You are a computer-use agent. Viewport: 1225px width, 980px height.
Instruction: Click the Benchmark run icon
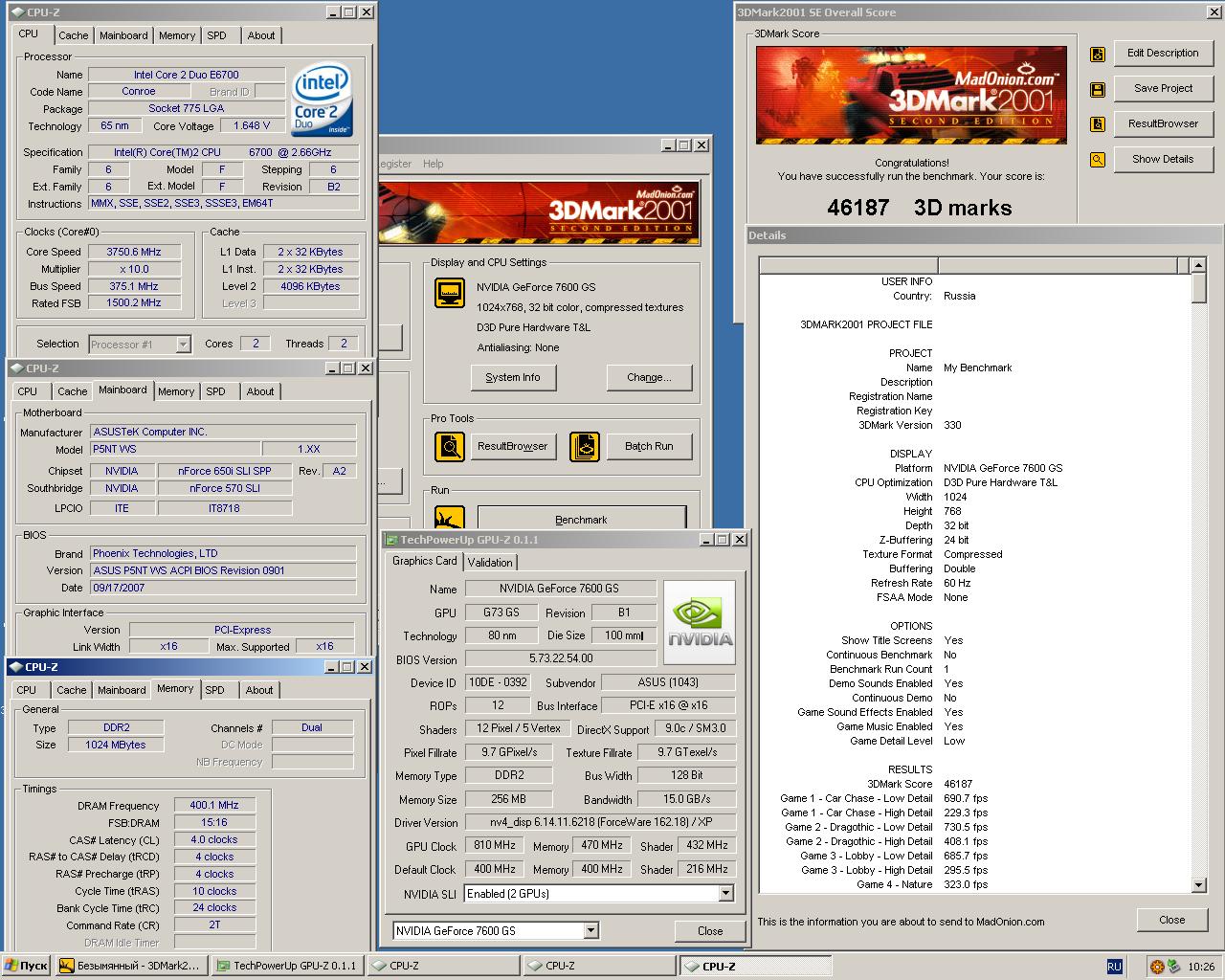[450, 518]
